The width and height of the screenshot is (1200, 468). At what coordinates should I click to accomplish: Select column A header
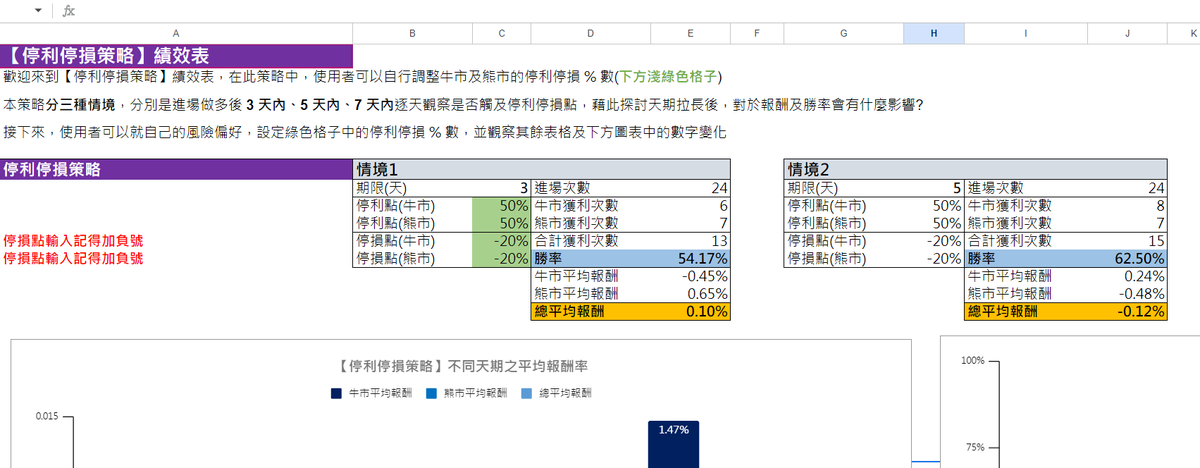tap(176, 33)
